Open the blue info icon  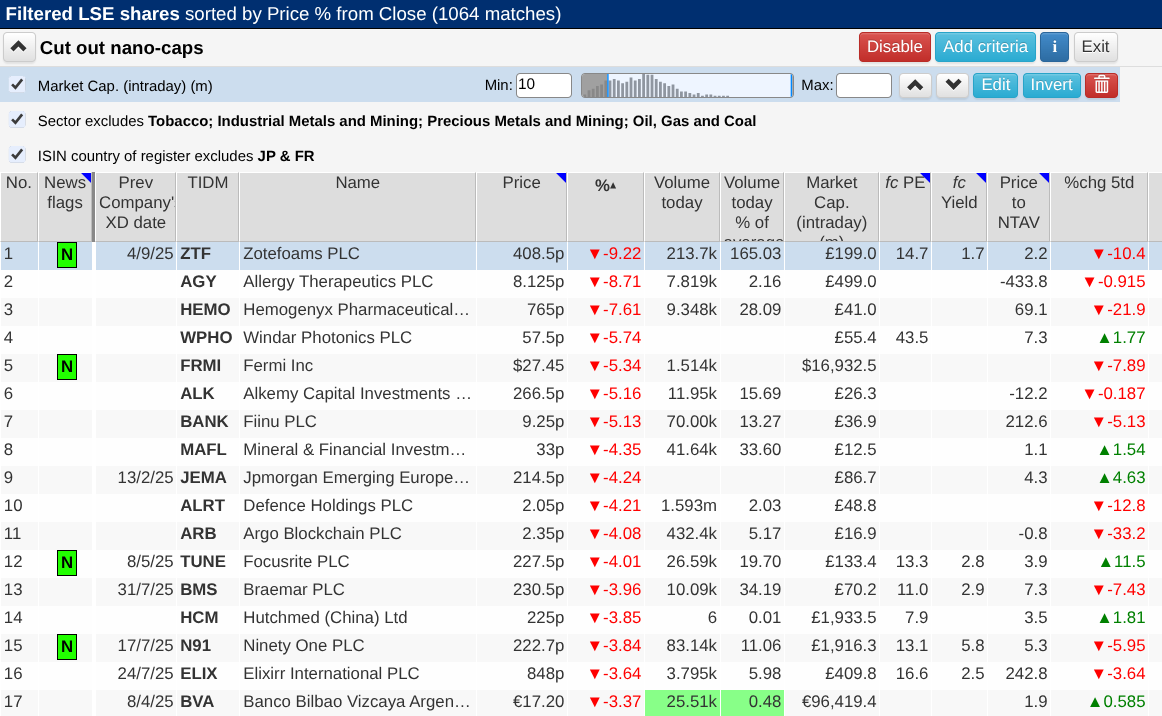1054,47
